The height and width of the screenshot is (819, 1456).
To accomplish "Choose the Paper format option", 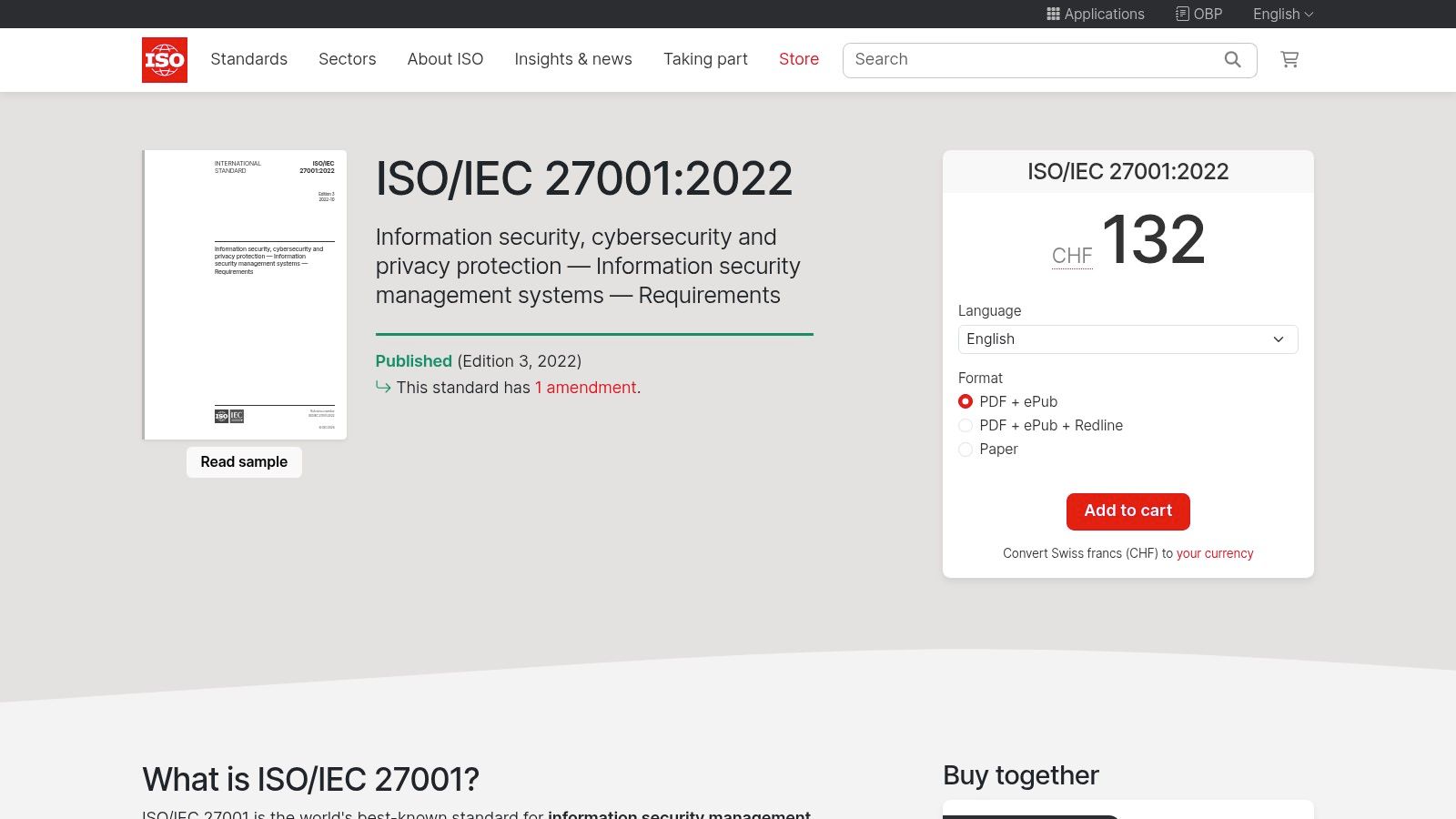I will coord(966,449).
